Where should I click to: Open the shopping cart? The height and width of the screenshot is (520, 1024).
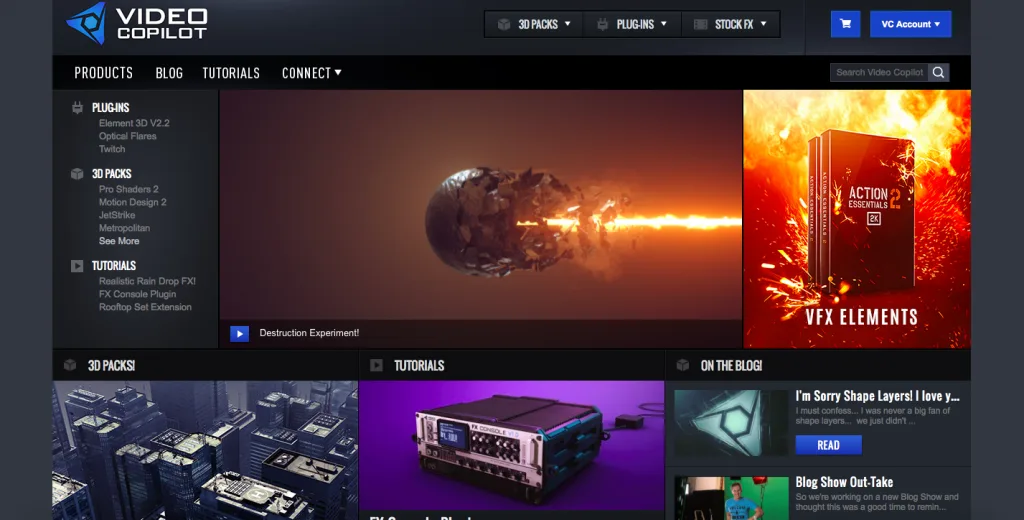coord(845,24)
